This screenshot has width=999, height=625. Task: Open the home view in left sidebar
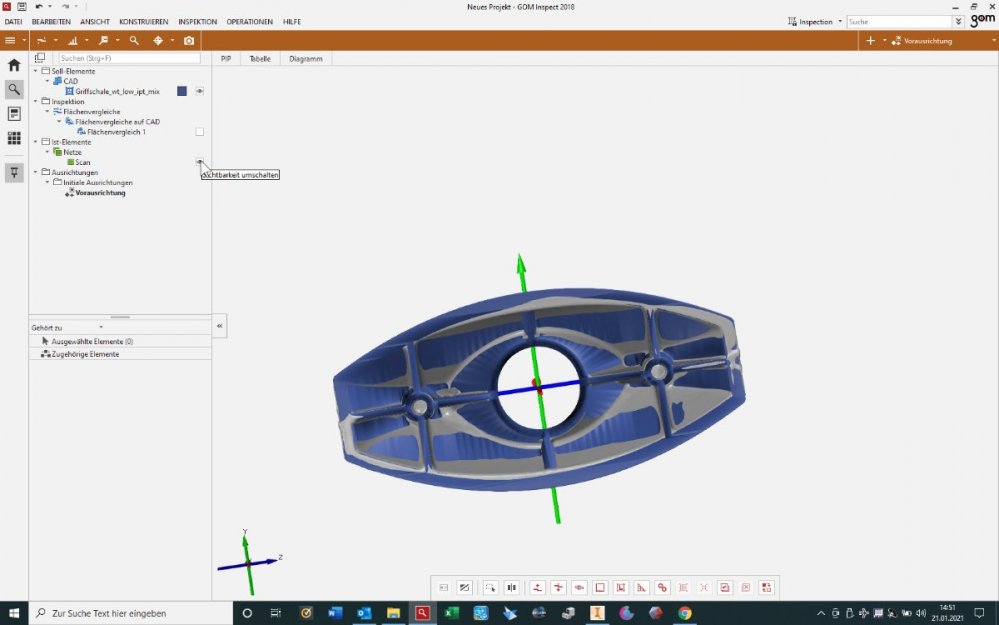tap(14, 65)
